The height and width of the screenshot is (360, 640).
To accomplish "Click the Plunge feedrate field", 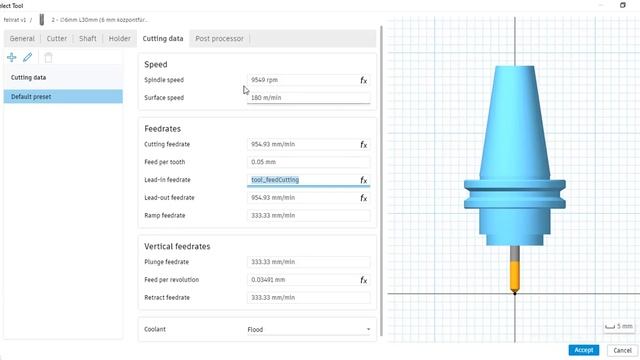I will (x=309, y=262).
